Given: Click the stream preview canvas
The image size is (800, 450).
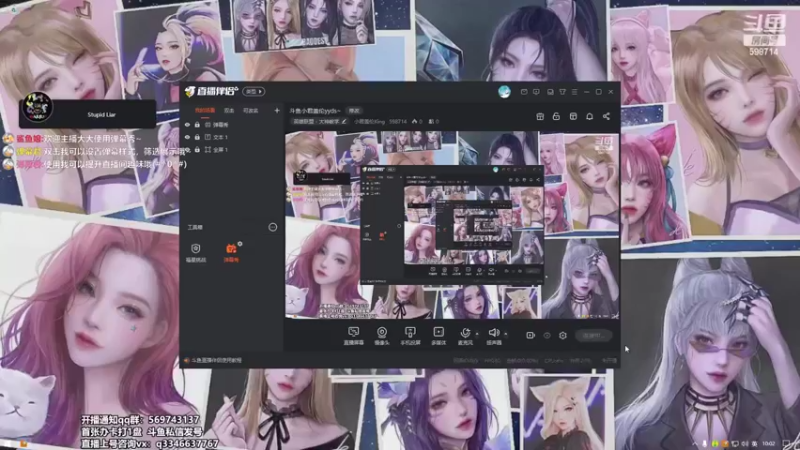Looking at the screenshot, I should [452, 225].
